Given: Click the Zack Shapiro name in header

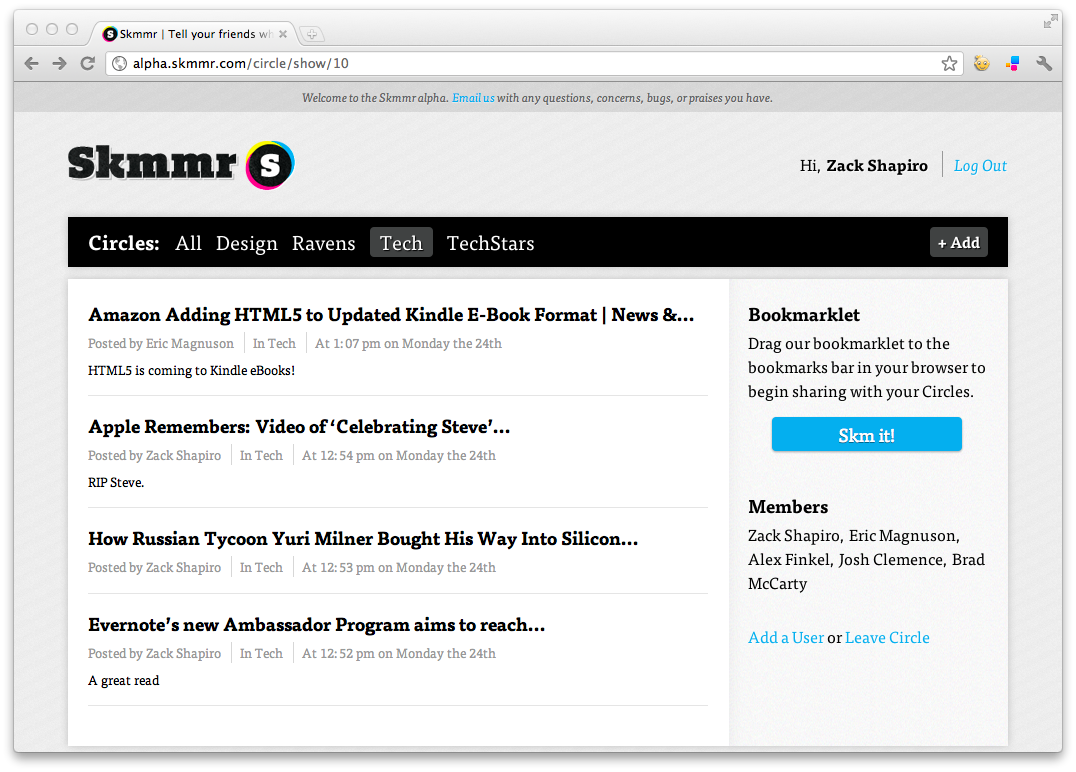Looking at the screenshot, I should 877,166.
